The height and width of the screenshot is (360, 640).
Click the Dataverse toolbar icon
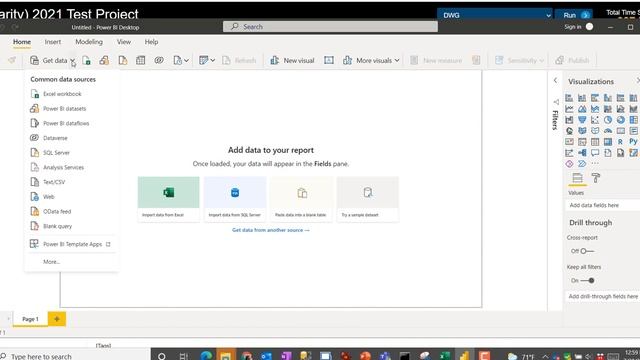pos(159,60)
